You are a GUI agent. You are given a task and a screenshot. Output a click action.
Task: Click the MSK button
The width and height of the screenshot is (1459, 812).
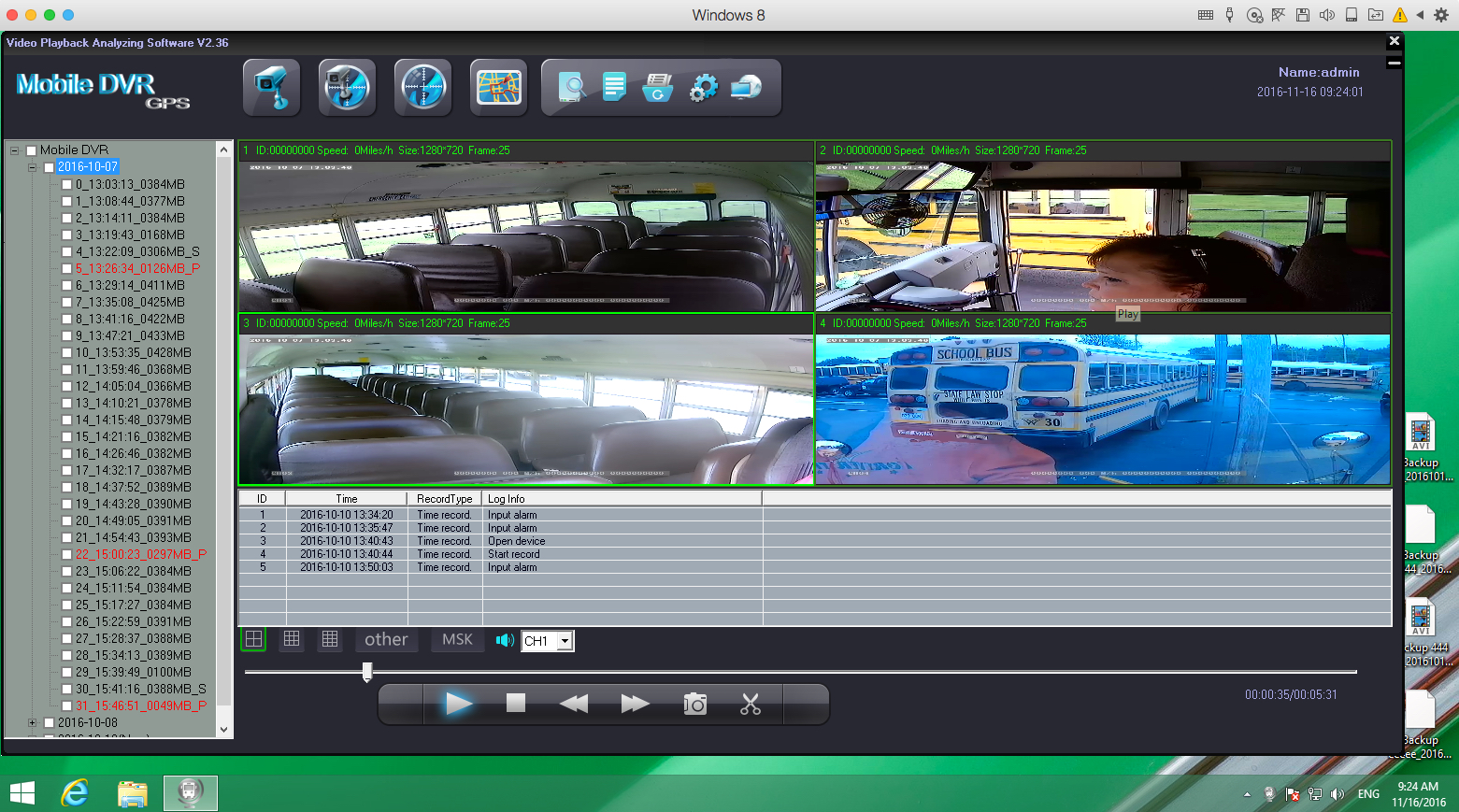click(x=457, y=640)
